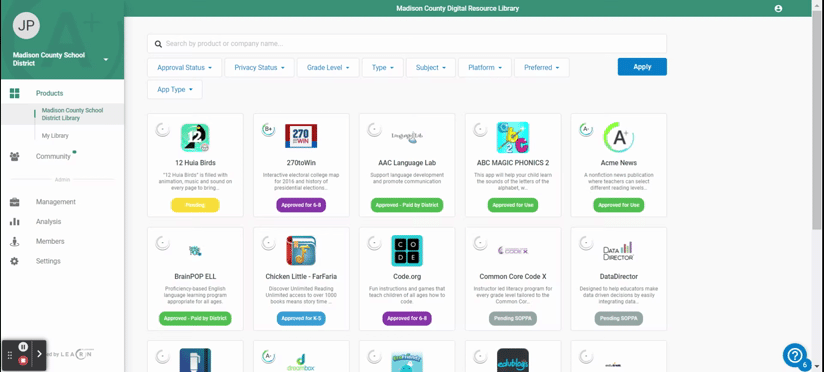The height and width of the screenshot is (372, 824).
Task: Click the BrainPOP ELL logo
Action: coord(195,251)
